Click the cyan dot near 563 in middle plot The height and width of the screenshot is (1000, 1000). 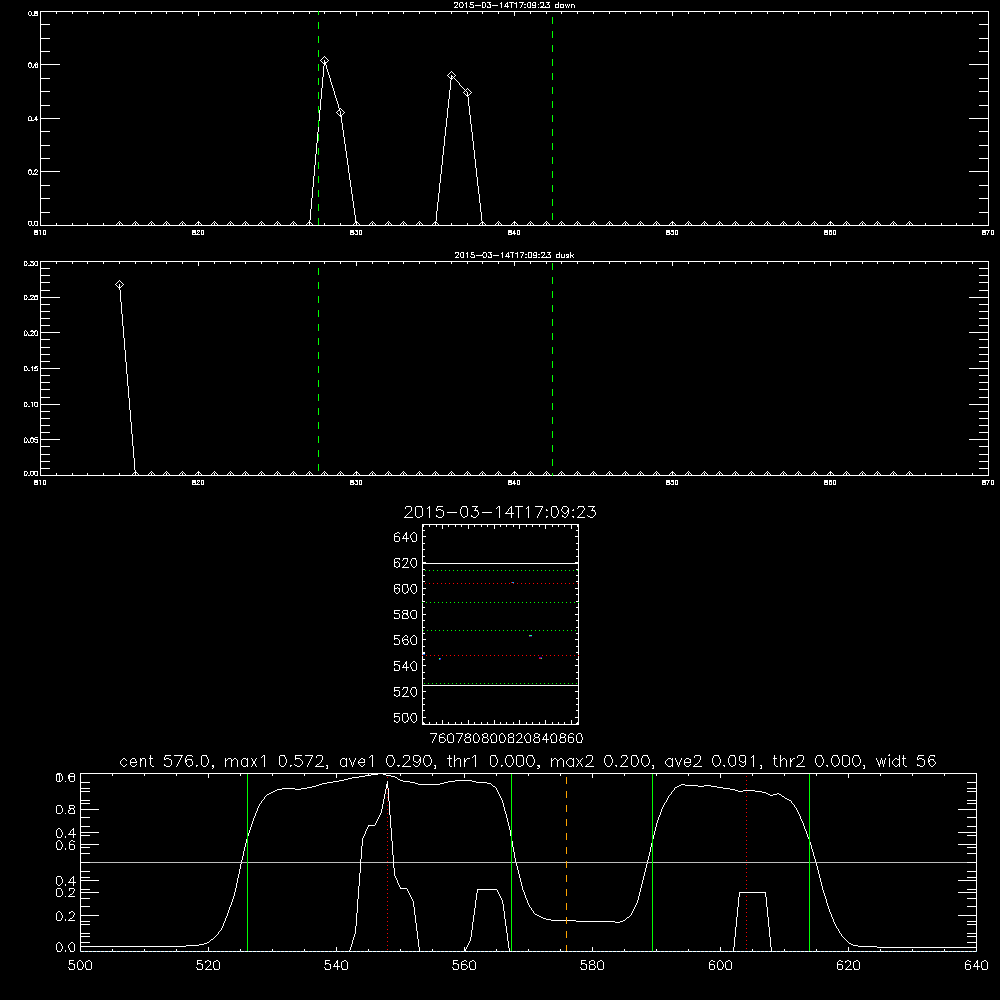tap(530, 636)
